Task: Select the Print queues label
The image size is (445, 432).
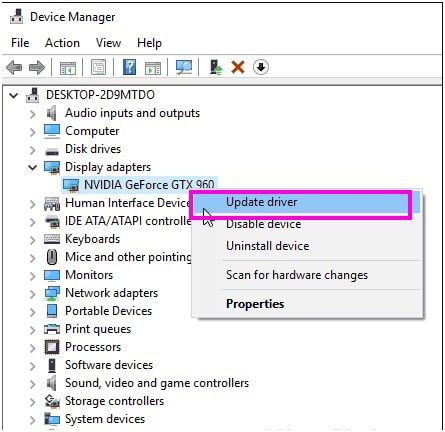Action: (x=98, y=329)
